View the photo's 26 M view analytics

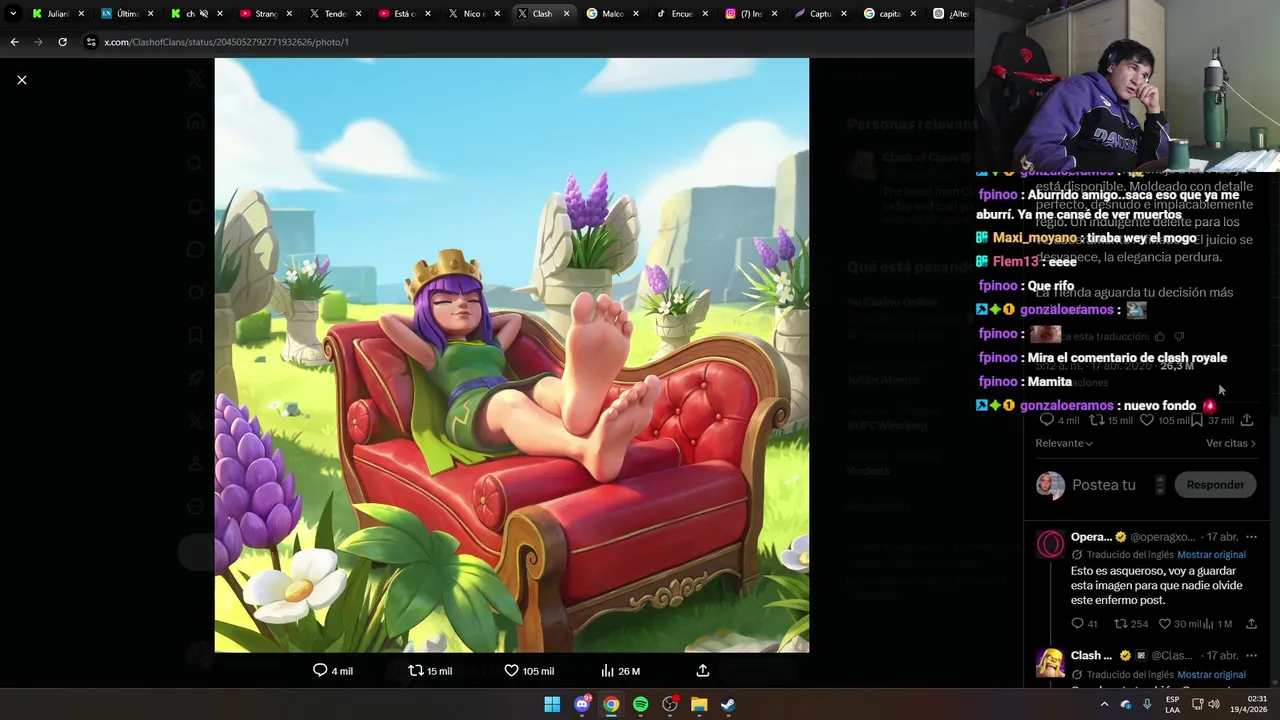tap(620, 671)
